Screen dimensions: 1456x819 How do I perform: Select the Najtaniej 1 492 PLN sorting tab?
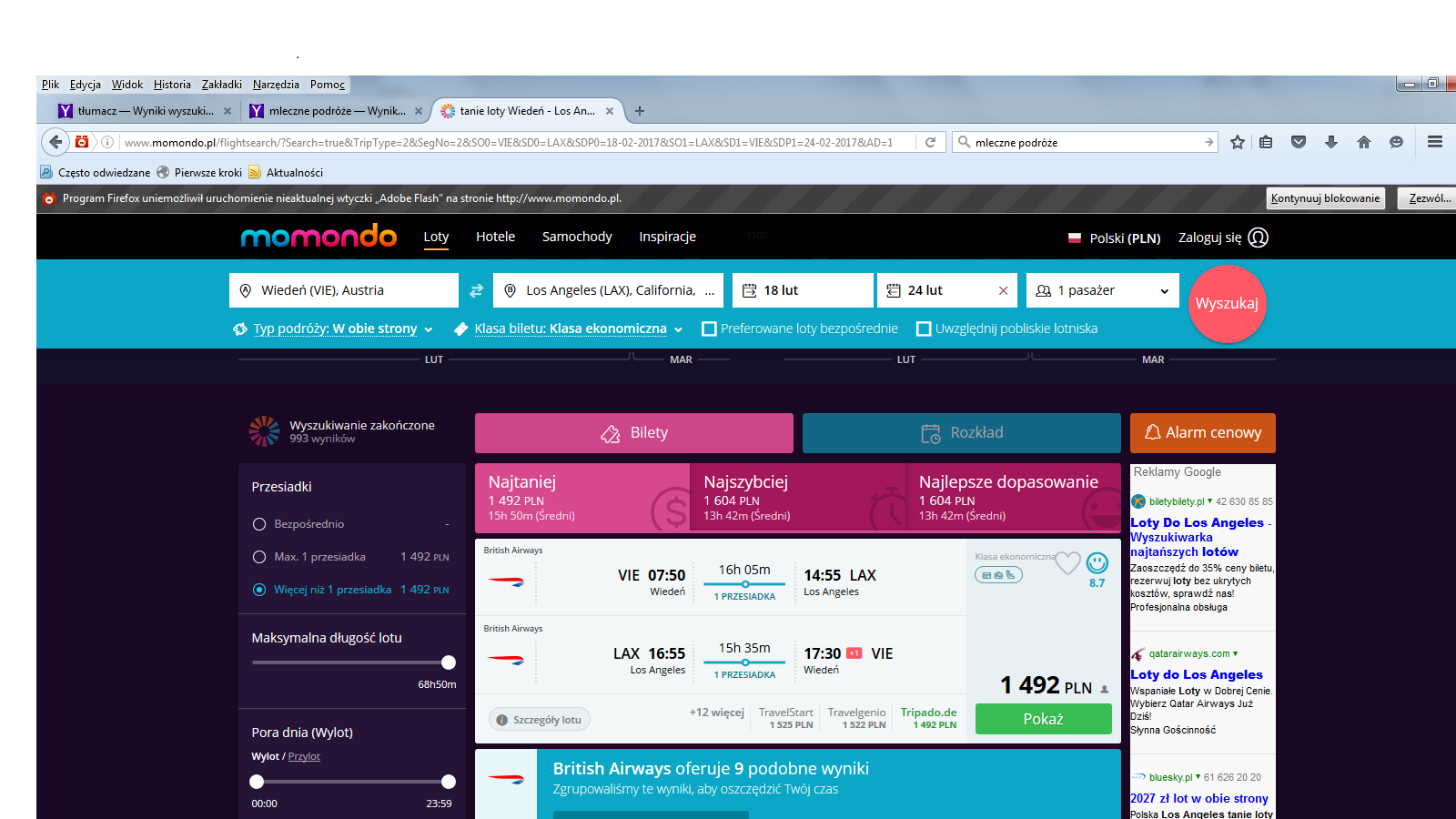581,498
